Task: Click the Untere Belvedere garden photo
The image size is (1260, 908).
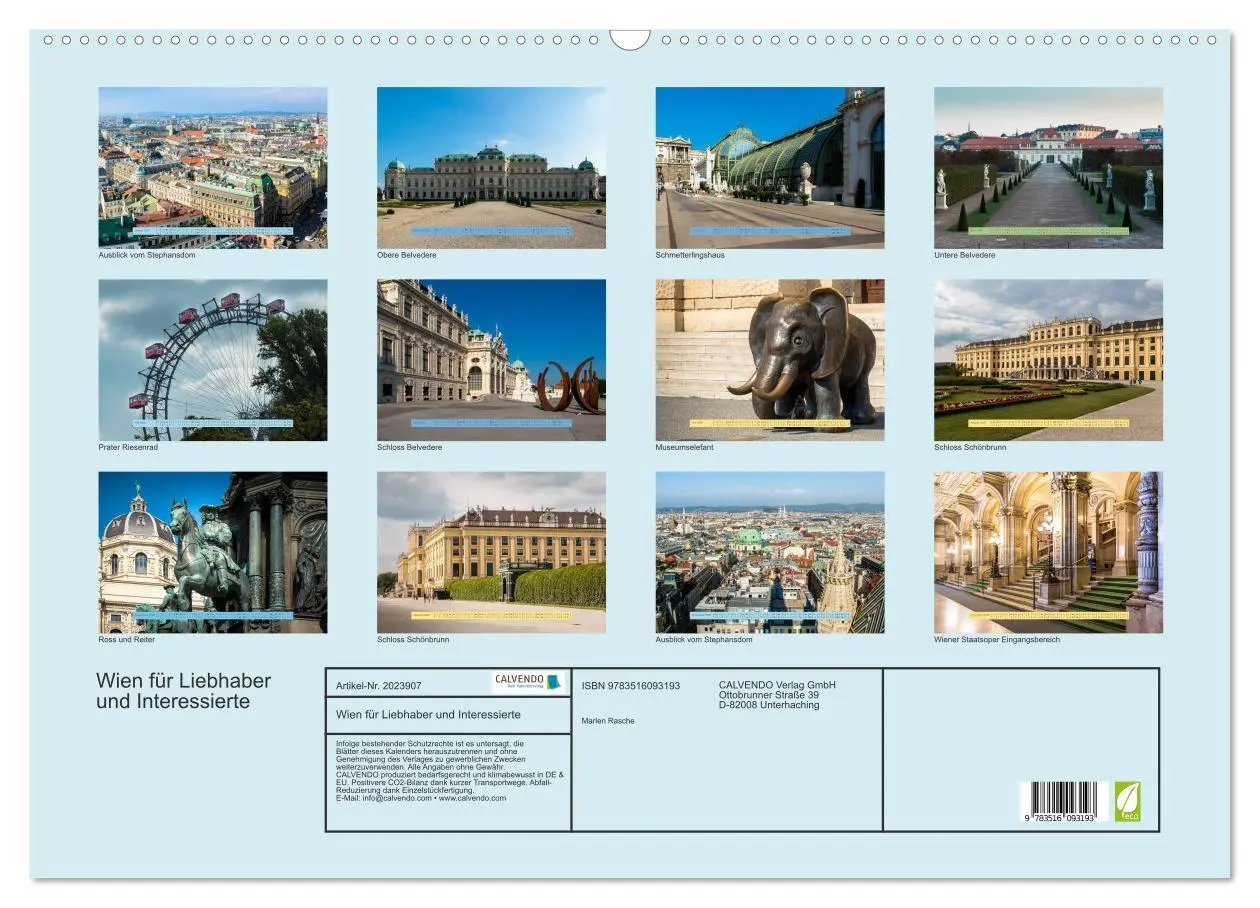Action: (1047, 165)
